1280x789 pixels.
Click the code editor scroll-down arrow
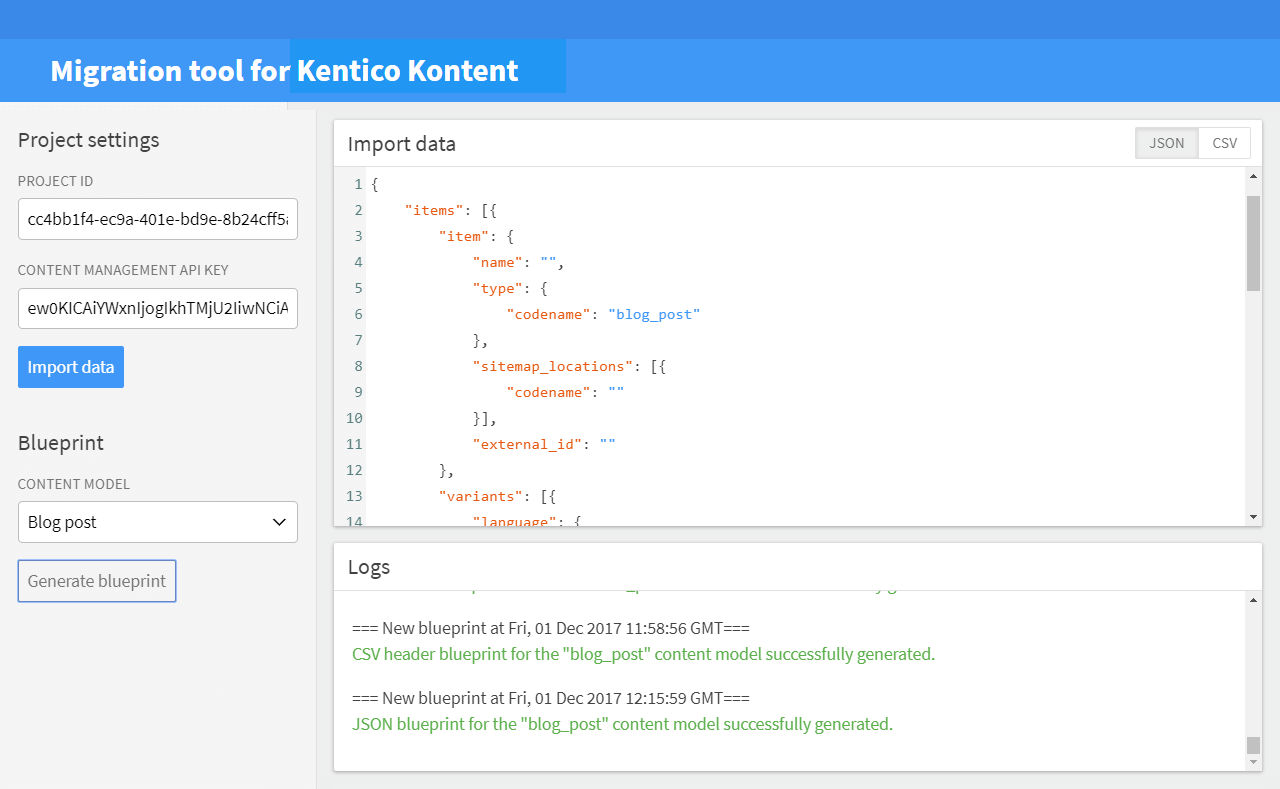click(x=1254, y=517)
